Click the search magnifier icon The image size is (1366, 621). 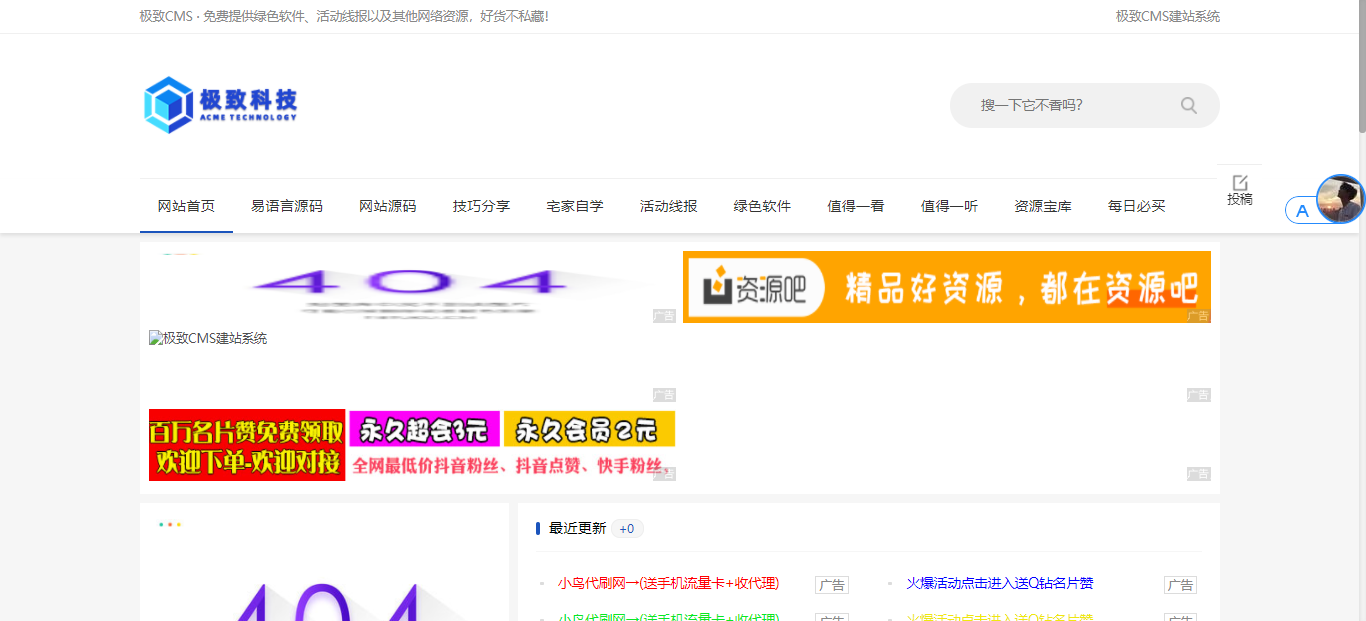[x=1188, y=105]
